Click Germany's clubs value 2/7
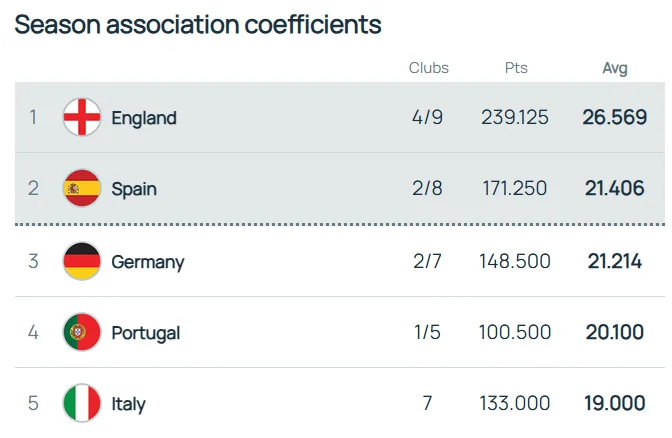The height and width of the screenshot is (438, 672). click(x=428, y=261)
